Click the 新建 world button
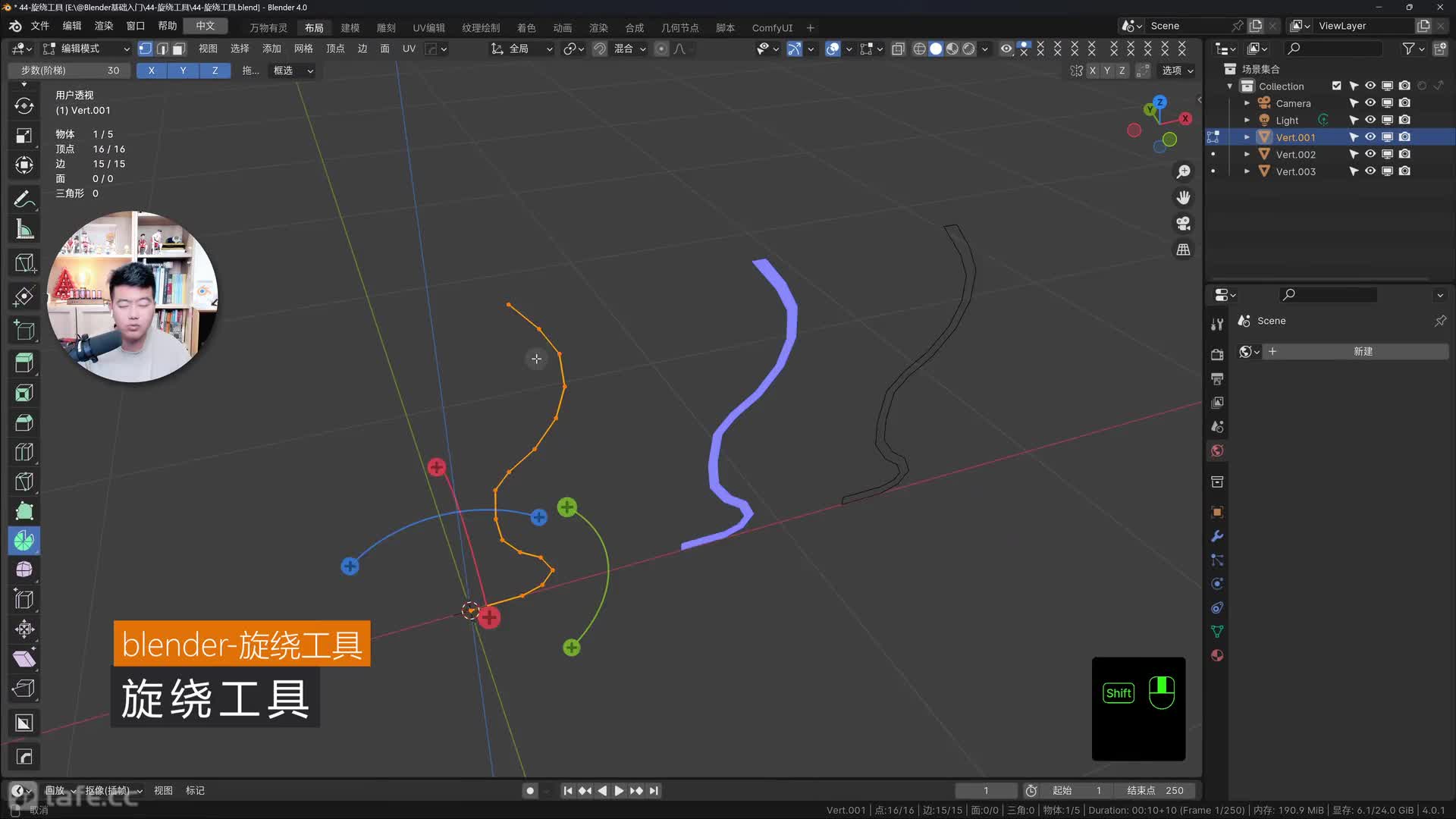The image size is (1456, 819). 1363,352
